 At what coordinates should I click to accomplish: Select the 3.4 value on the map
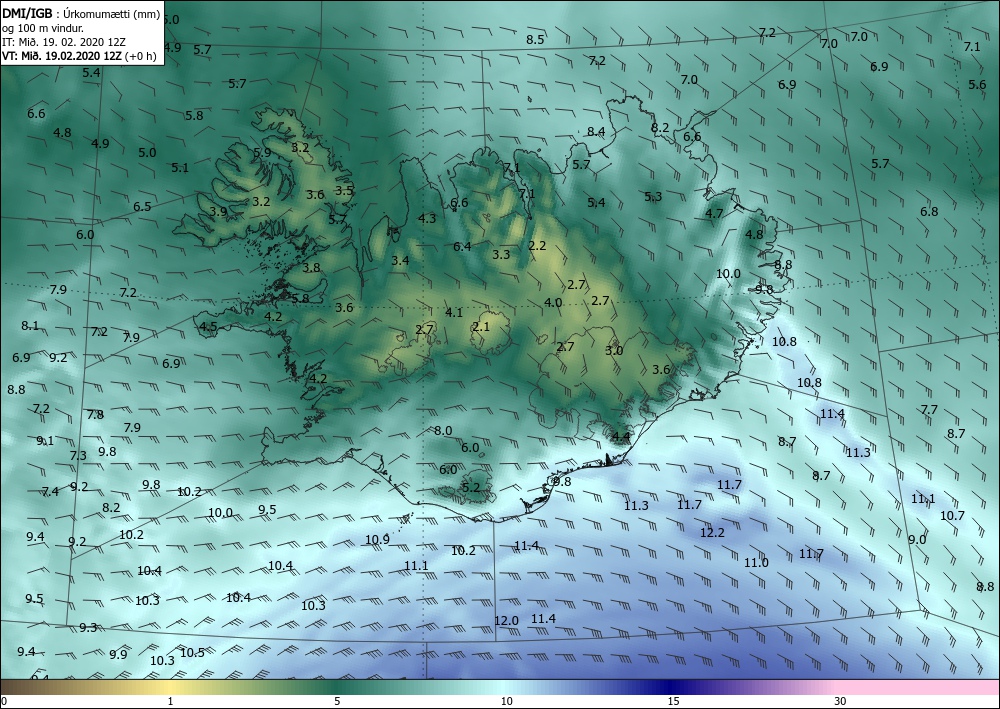click(400, 260)
